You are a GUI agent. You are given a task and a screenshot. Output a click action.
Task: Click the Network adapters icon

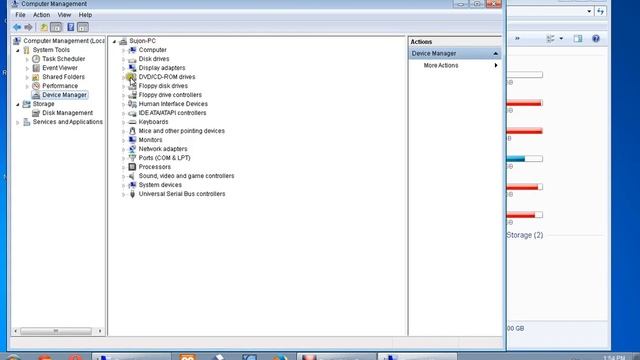coord(132,149)
